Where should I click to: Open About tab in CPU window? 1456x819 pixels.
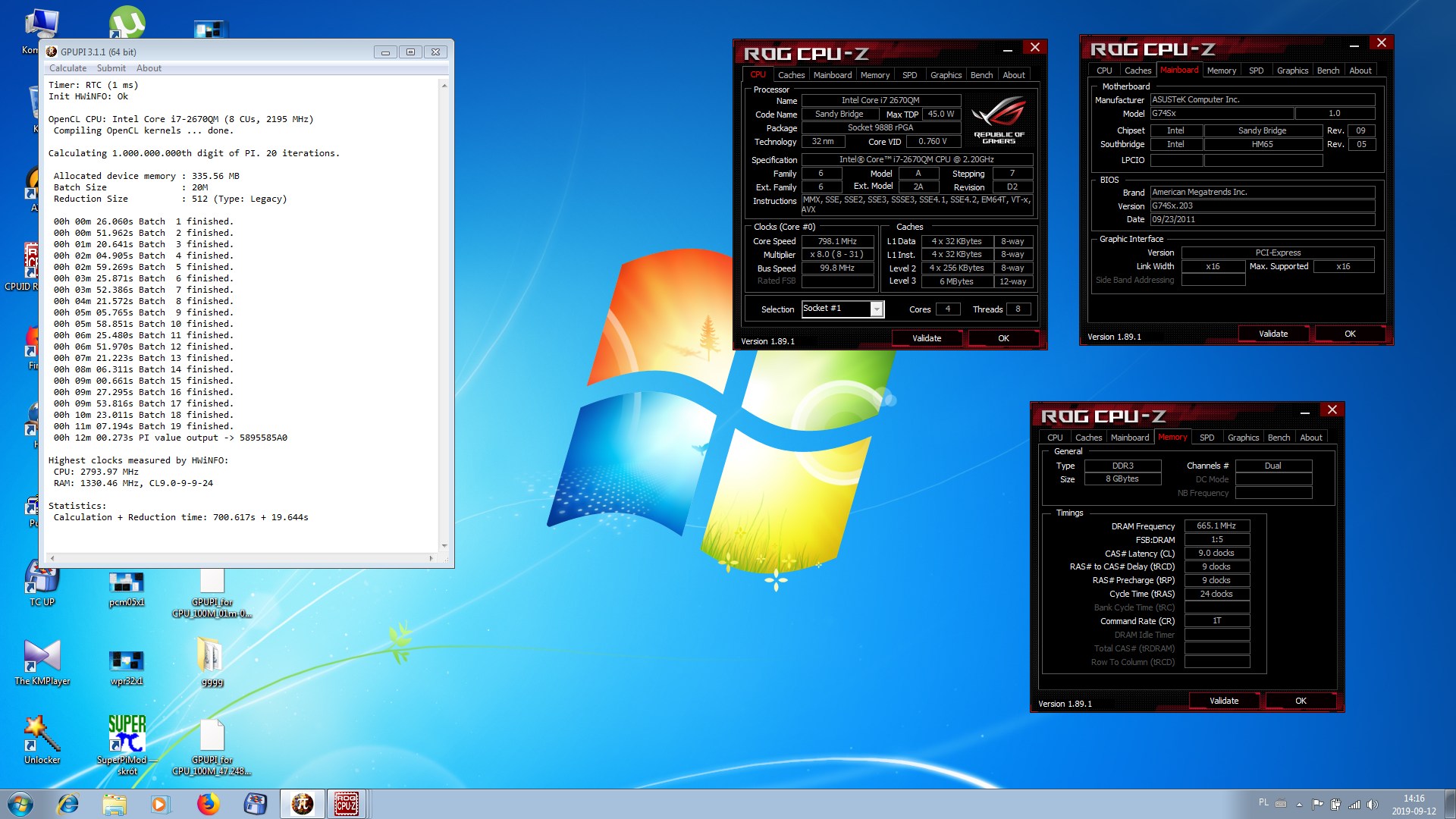(x=1014, y=75)
